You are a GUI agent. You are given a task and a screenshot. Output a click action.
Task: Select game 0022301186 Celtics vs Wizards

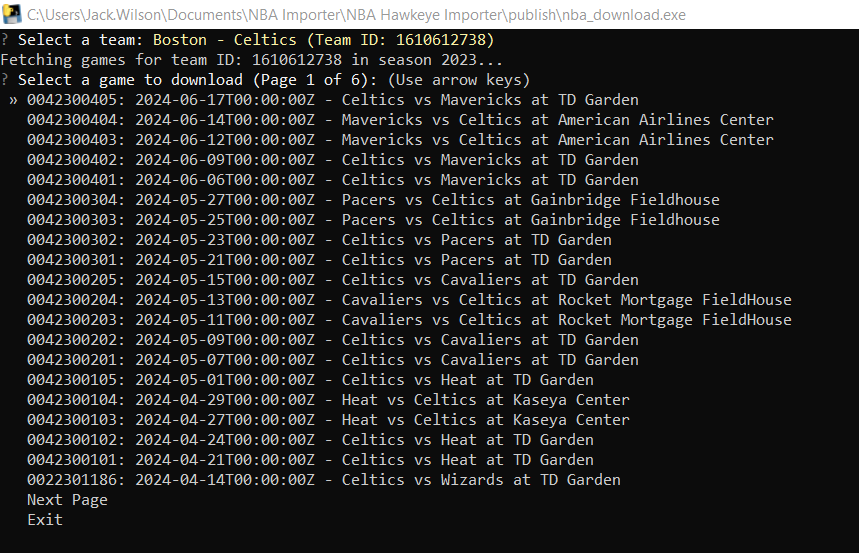(324, 480)
